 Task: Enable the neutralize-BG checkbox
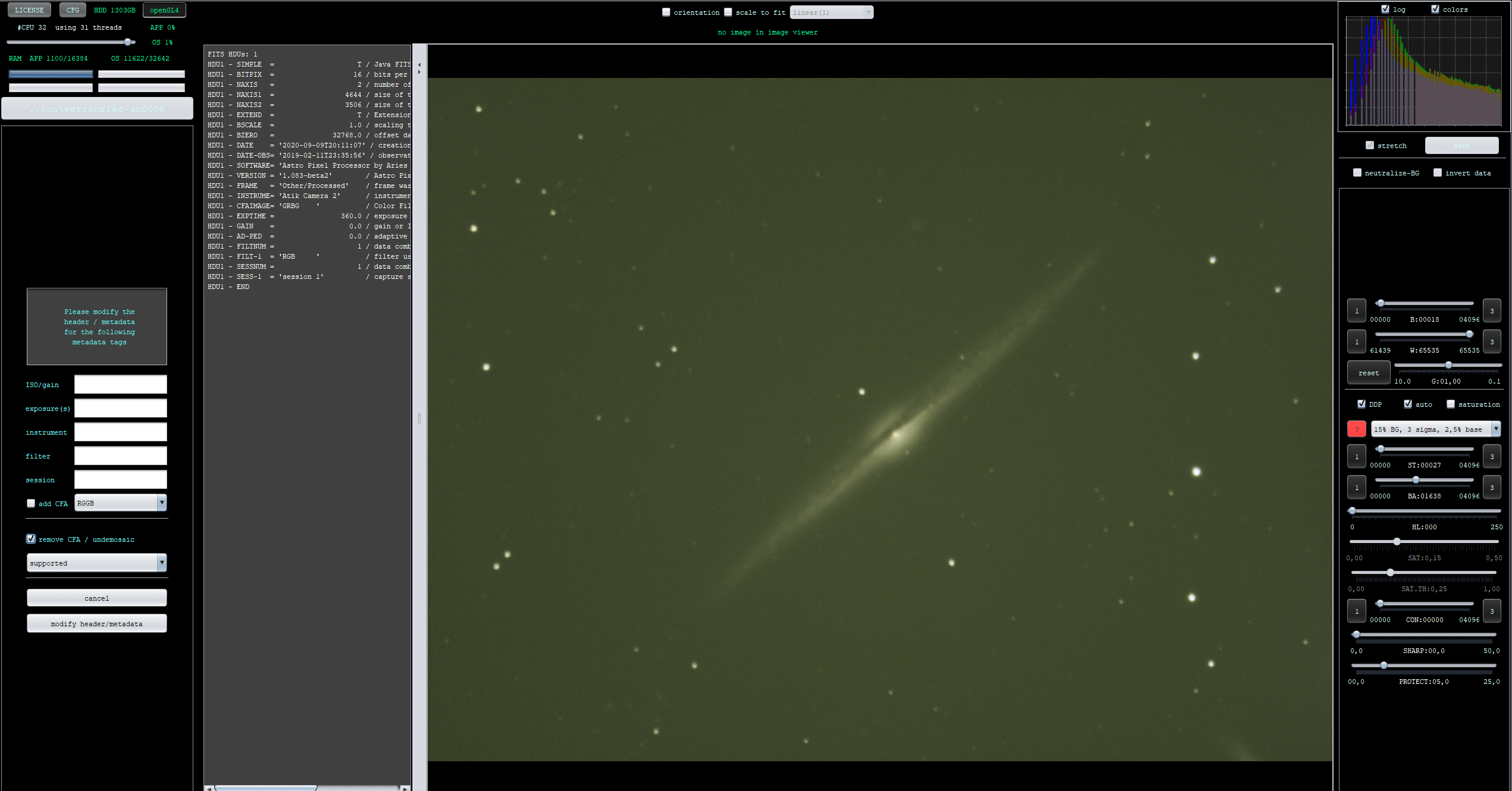coord(1357,172)
